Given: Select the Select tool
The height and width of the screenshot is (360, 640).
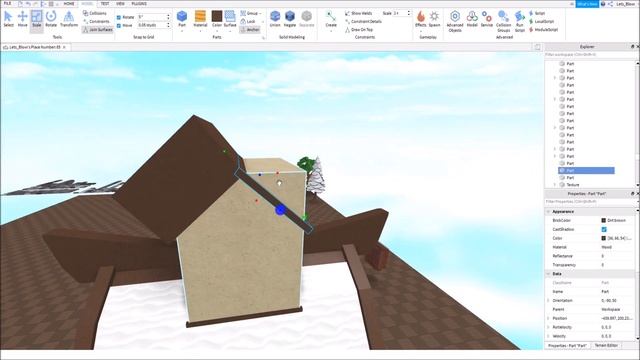Looking at the screenshot, I should coord(8,19).
